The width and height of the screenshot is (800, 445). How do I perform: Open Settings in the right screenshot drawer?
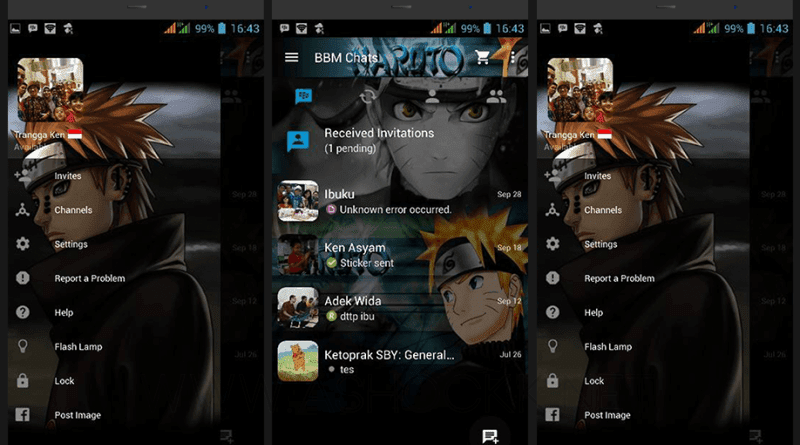[601, 244]
